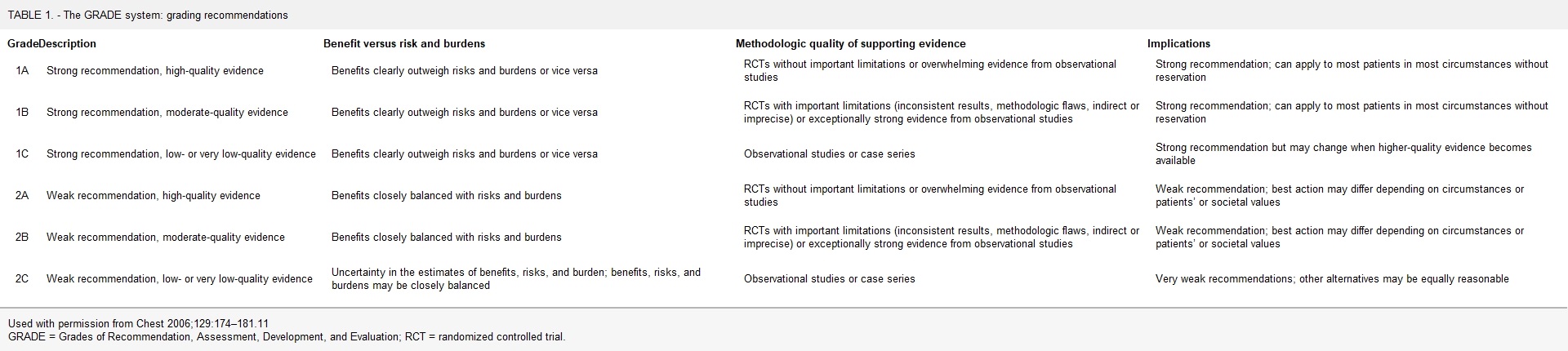Image resolution: width=1568 pixels, height=351 pixels.
Task: Click "Observational studies or case series" in row 1C
Action: 830,154
